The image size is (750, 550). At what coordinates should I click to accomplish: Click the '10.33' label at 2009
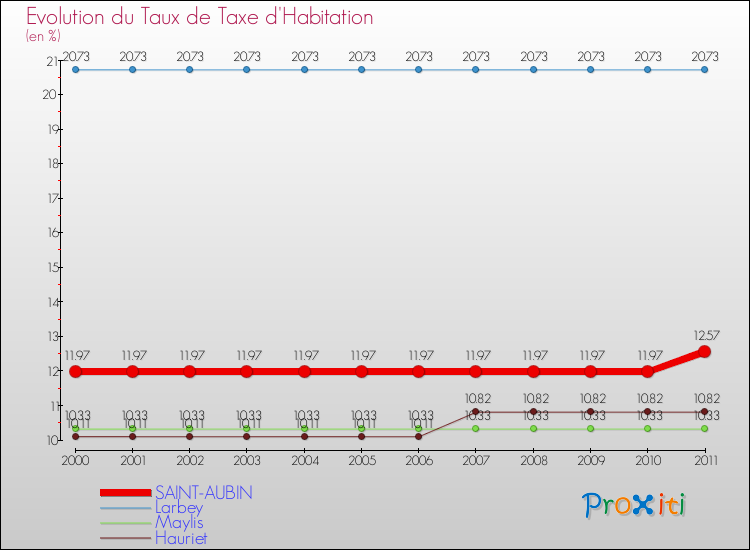(593, 416)
